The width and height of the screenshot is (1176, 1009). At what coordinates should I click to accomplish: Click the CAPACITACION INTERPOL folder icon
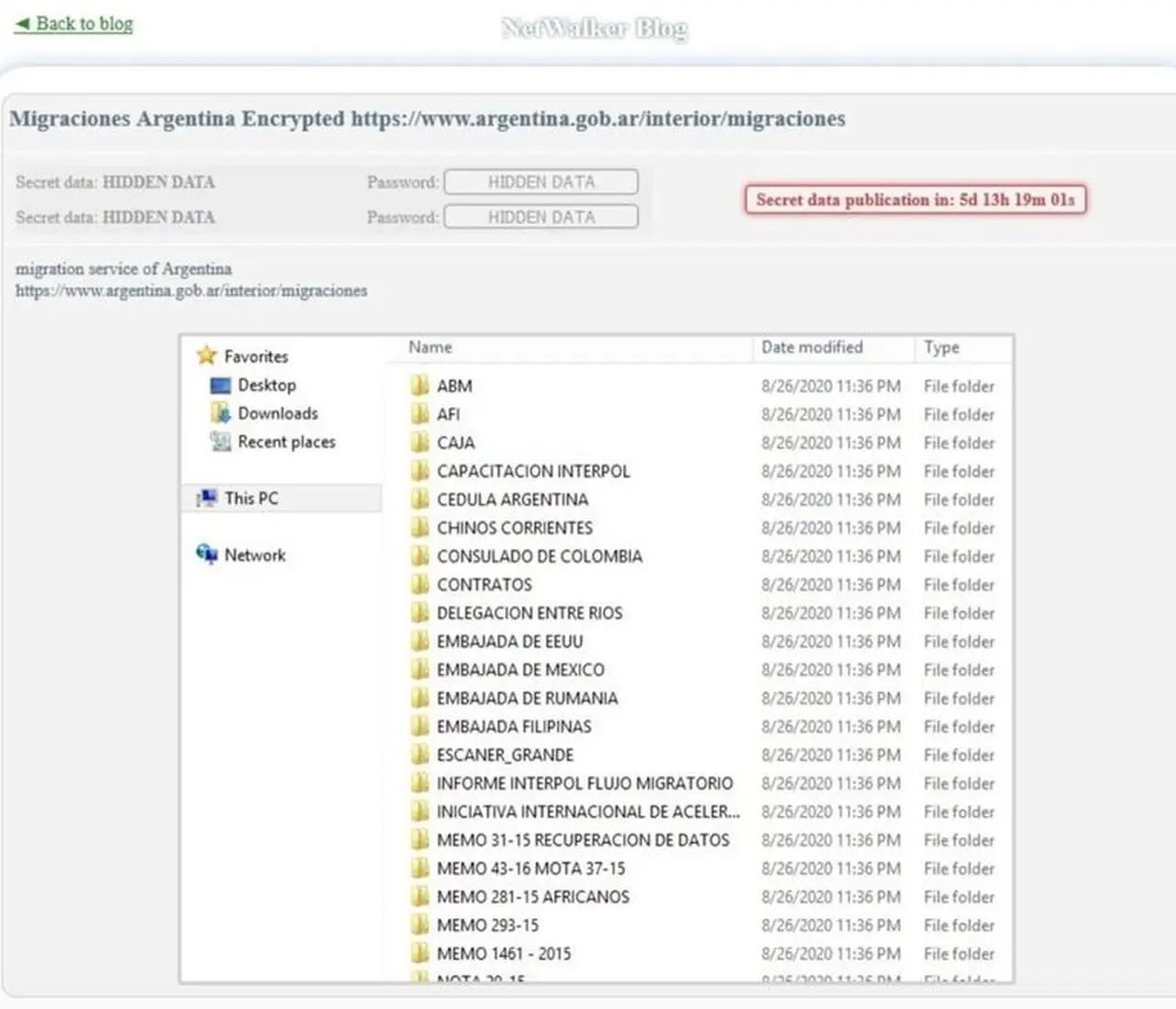coord(420,470)
